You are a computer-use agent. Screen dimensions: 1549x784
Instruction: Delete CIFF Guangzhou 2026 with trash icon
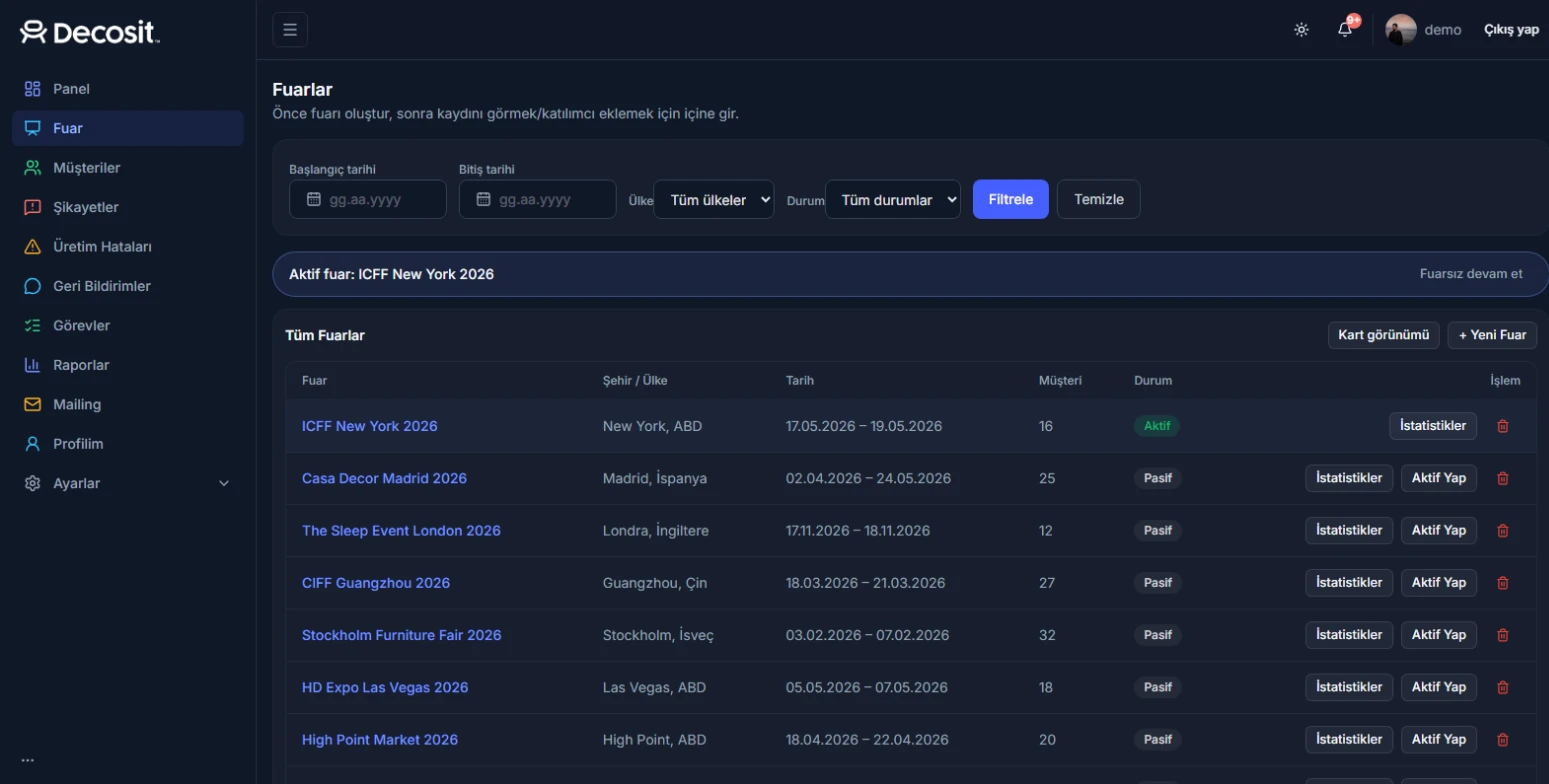pyautogui.click(x=1502, y=583)
